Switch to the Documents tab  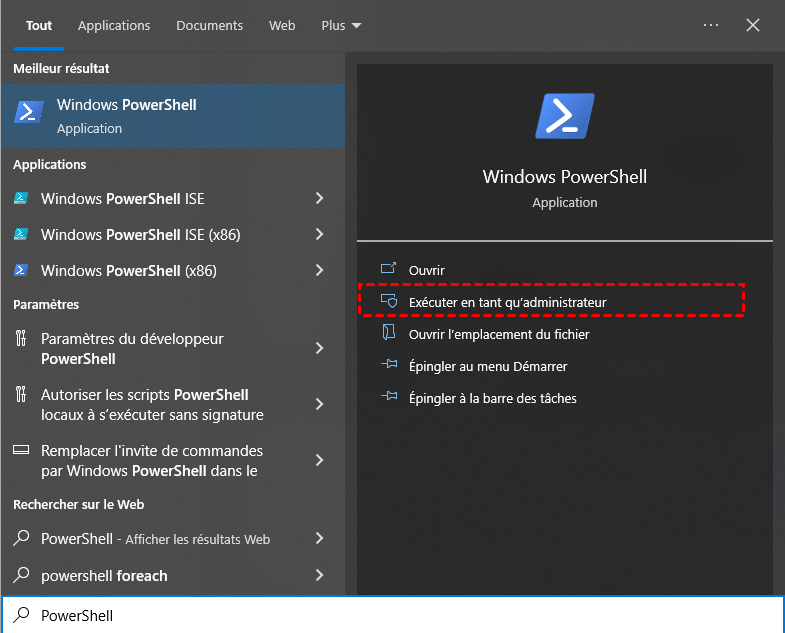click(x=209, y=25)
